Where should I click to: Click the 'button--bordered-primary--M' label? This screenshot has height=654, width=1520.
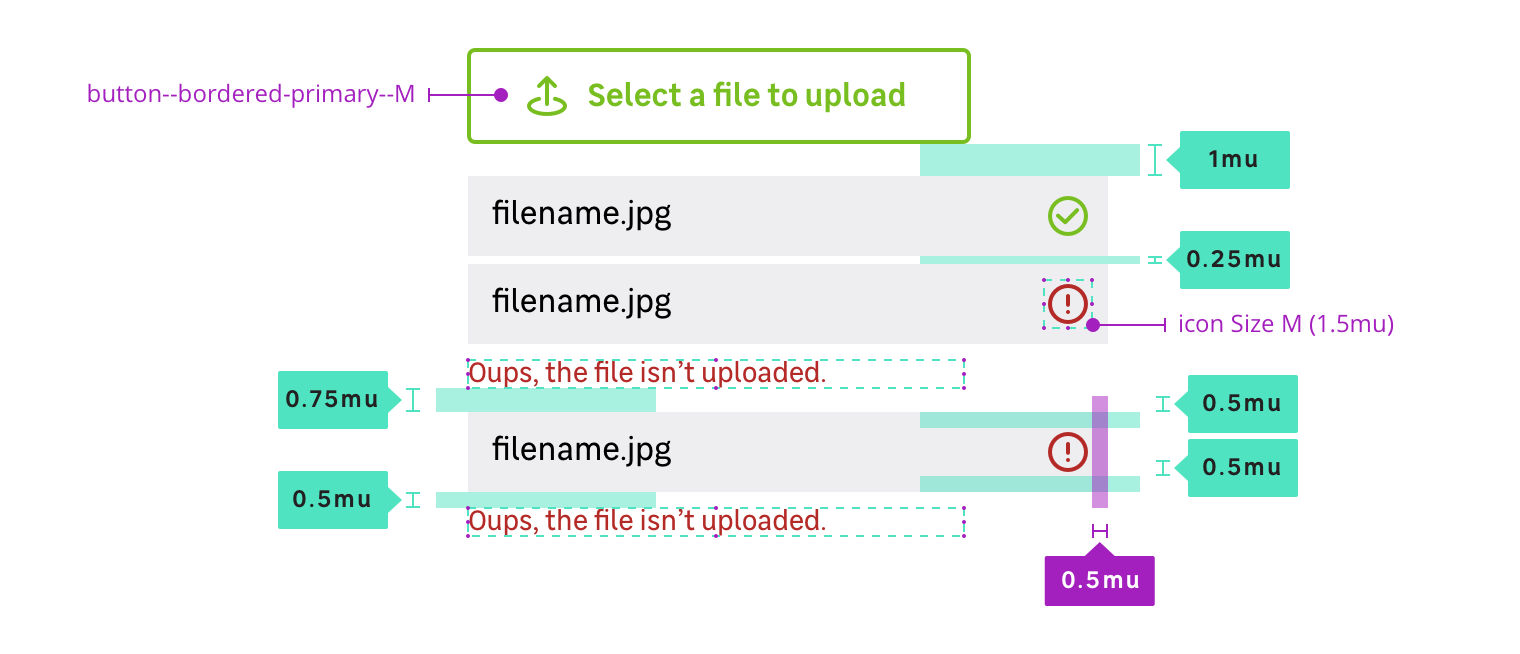click(253, 94)
